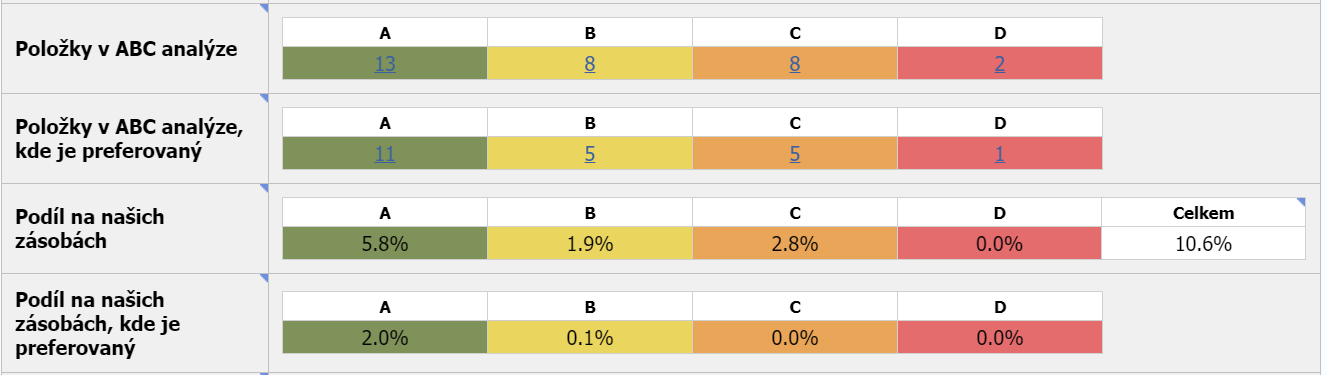Open the link 13 in category A
The image size is (1327, 375).
[x=385, y=64]
